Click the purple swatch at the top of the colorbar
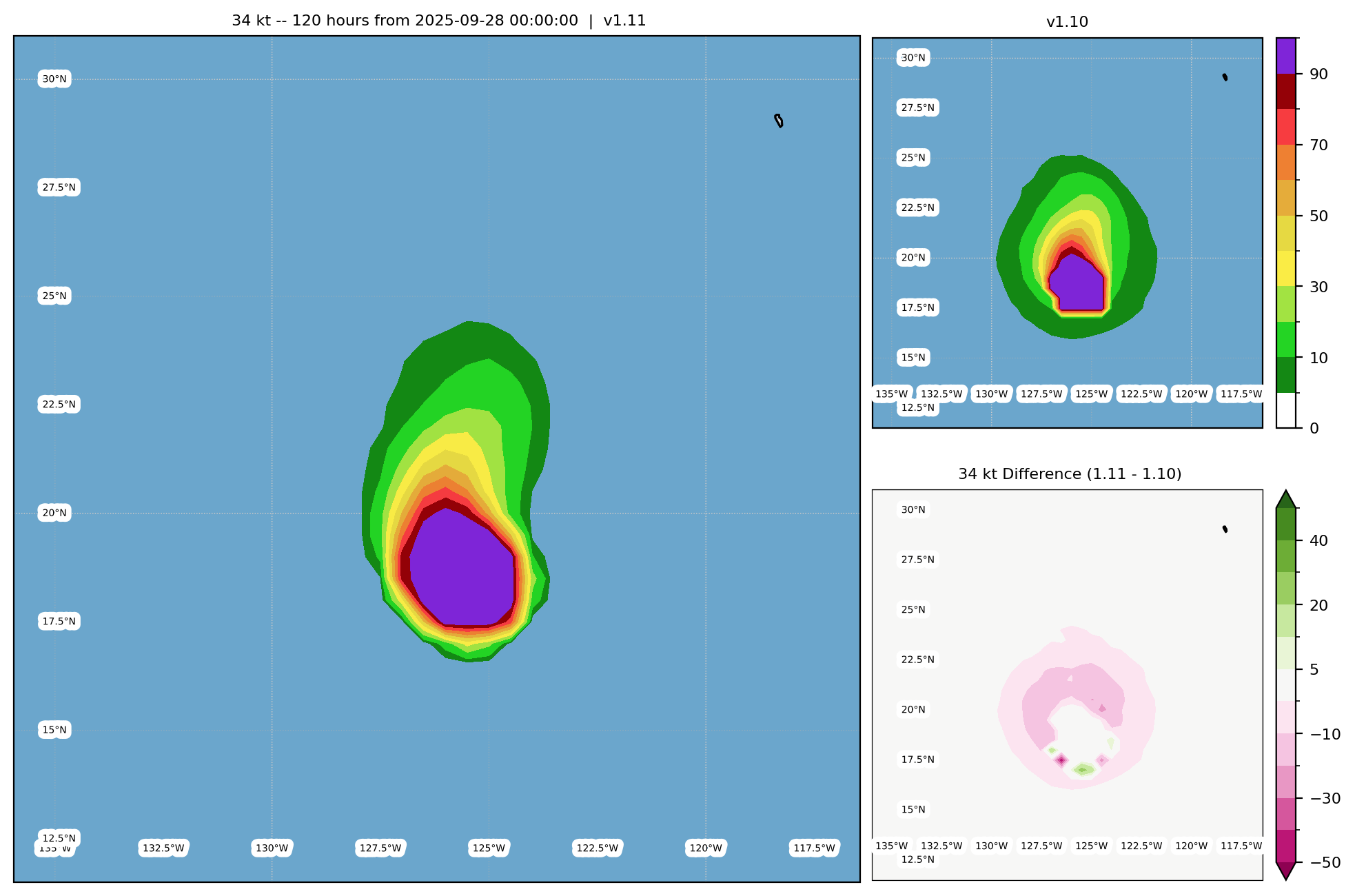This screenshot has width=1355, height=896. click(x=1286, y=55)
